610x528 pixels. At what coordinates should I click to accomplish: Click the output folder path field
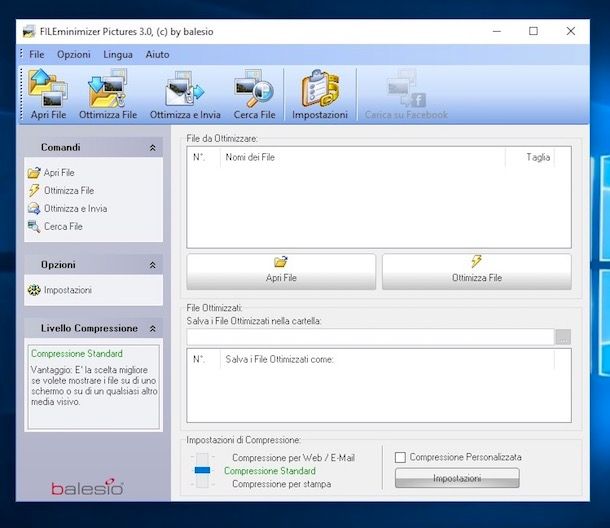pos(370,337)
